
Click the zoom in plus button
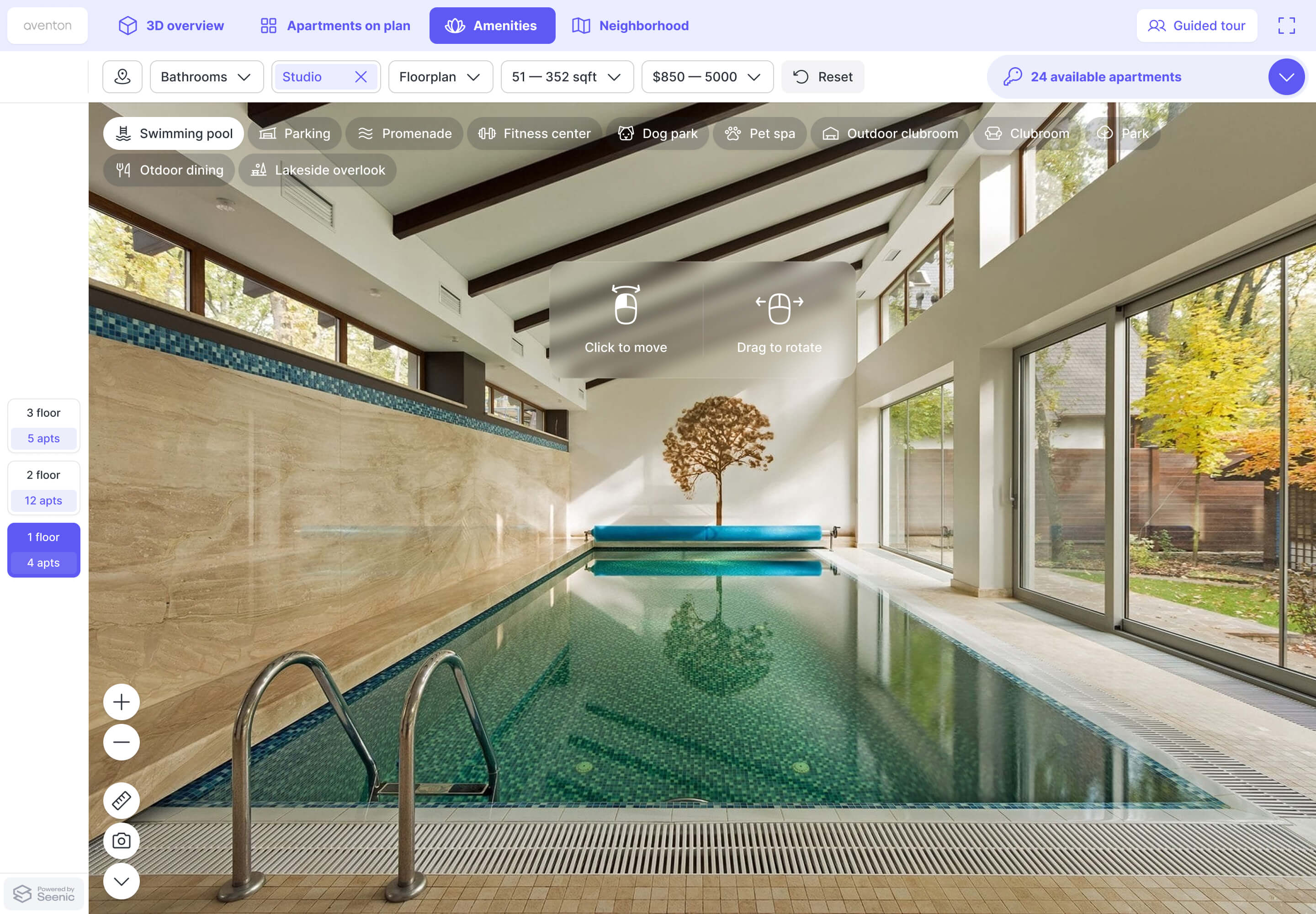pyautogui.click(x=122, y=701)
